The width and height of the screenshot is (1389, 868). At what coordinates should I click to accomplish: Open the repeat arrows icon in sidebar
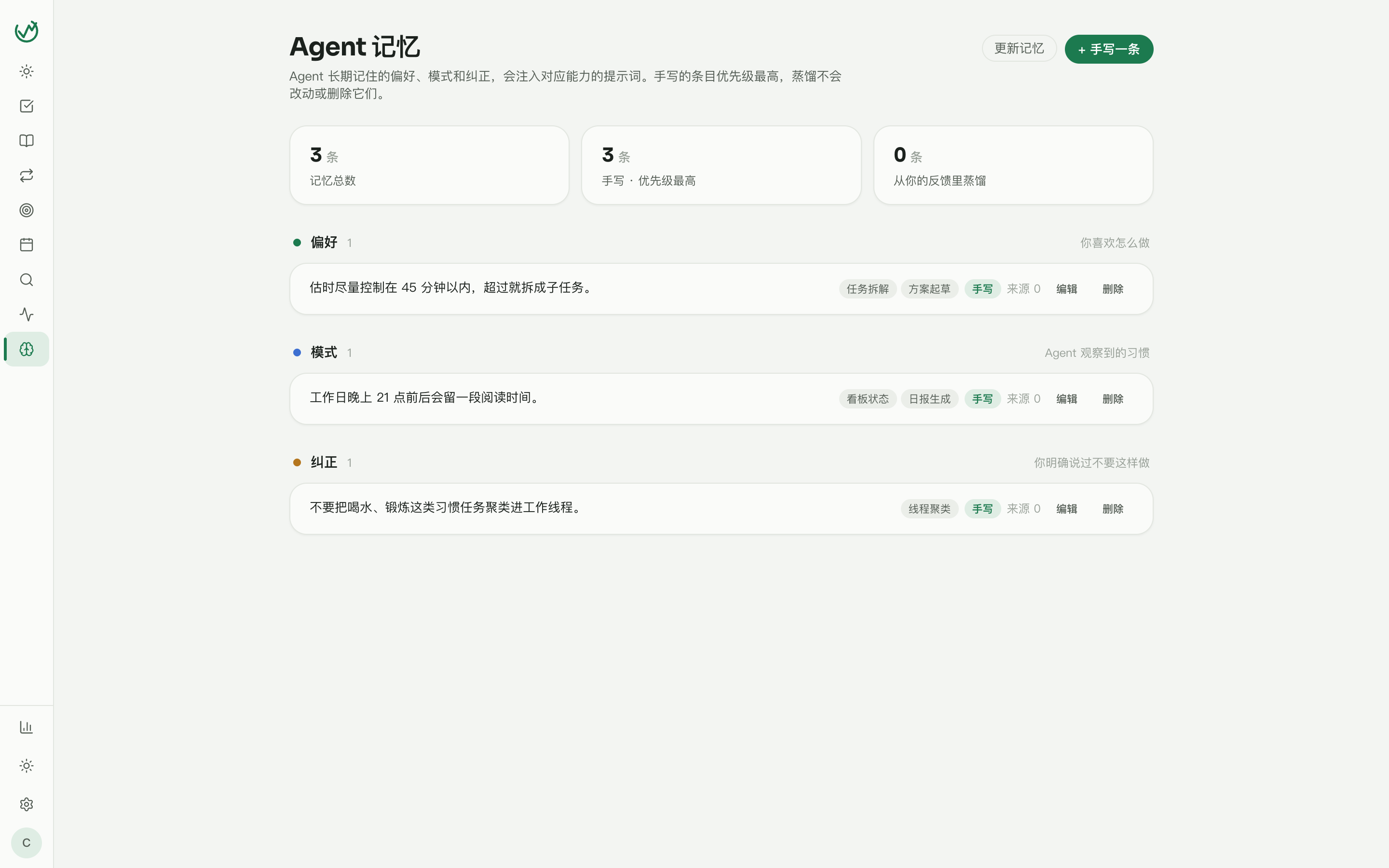point(27,176)
